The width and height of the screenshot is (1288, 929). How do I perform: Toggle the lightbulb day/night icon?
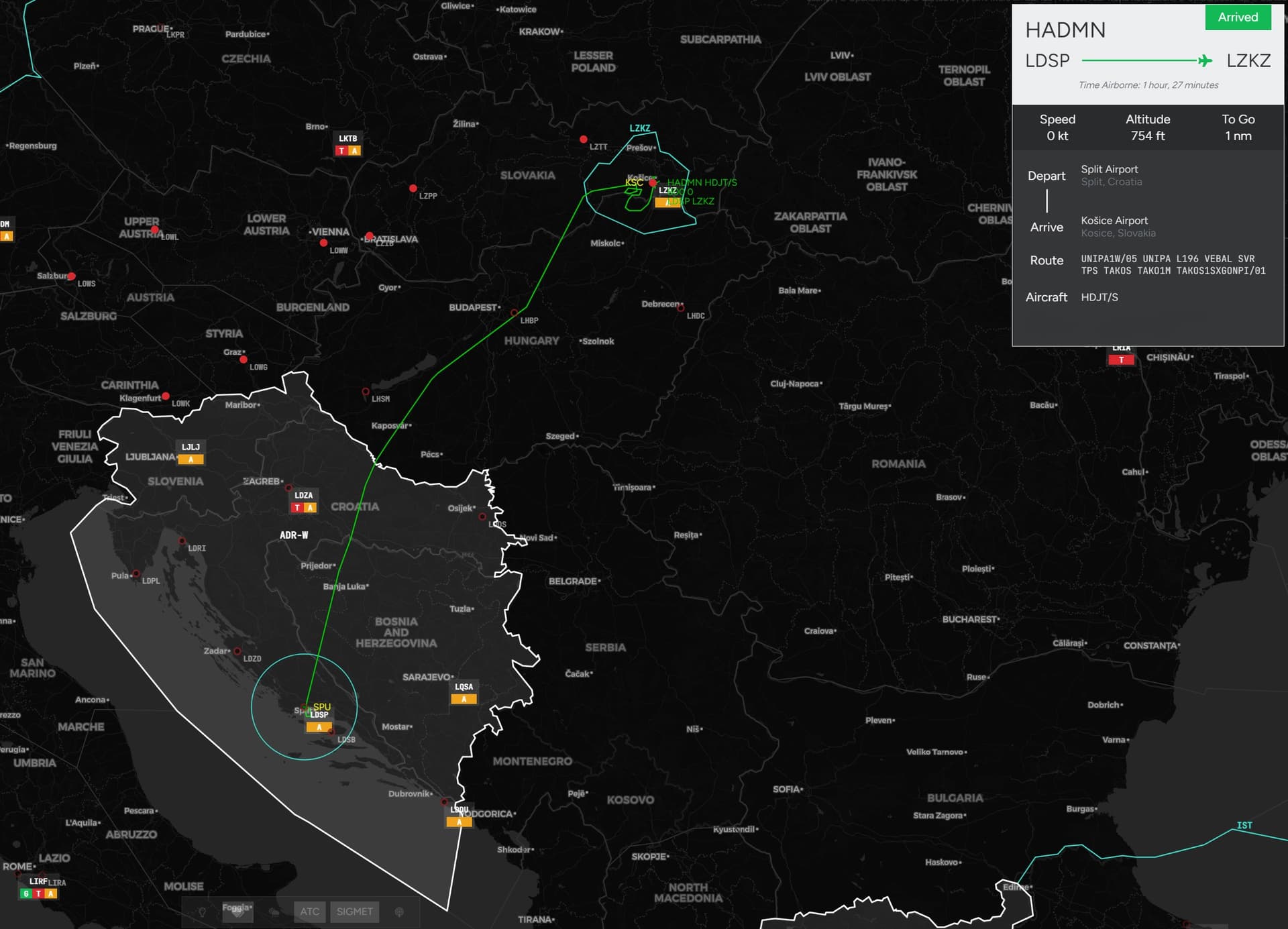pos(202,912)
